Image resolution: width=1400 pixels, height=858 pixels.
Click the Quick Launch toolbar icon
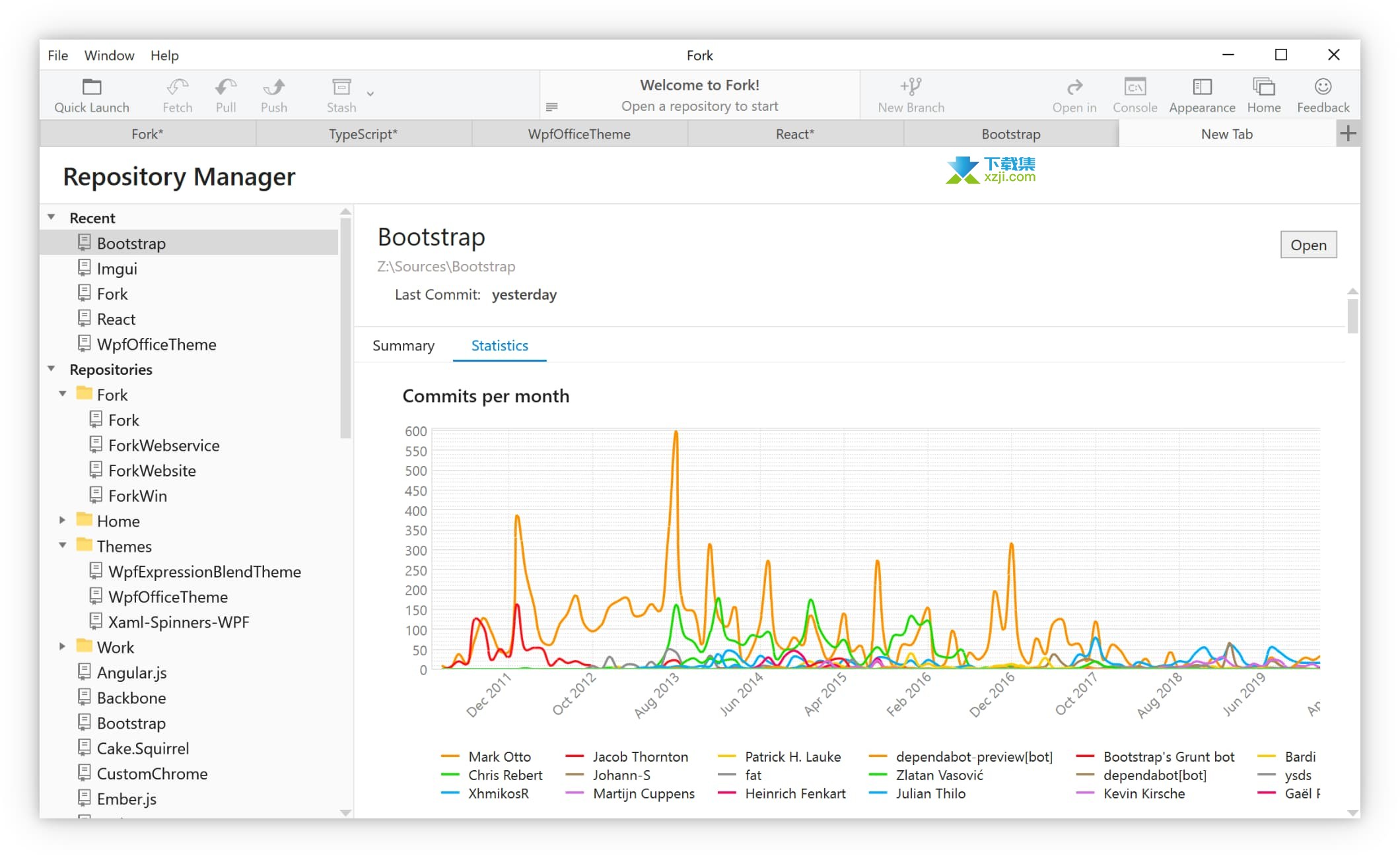(92, 87)
